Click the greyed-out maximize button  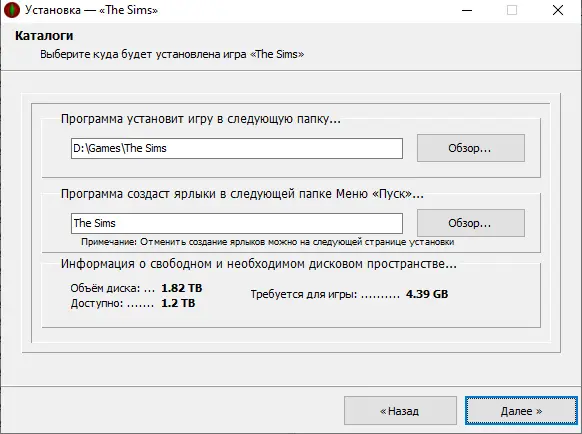(x=512, y=10)
